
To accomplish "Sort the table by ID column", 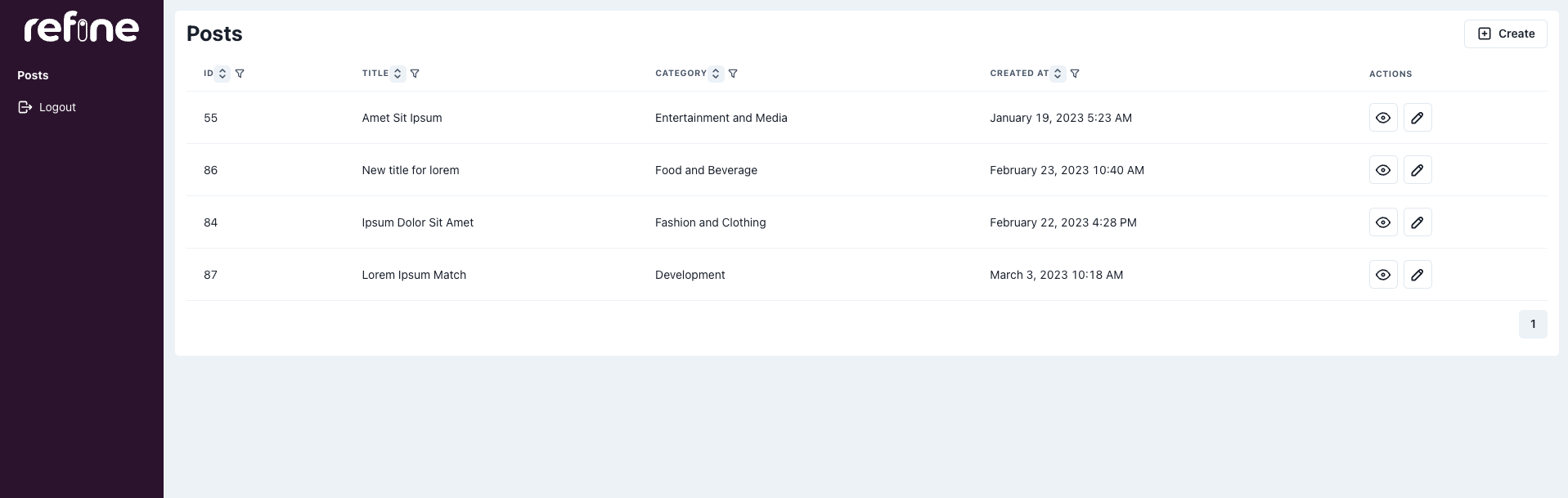I will tap(222, 74).
